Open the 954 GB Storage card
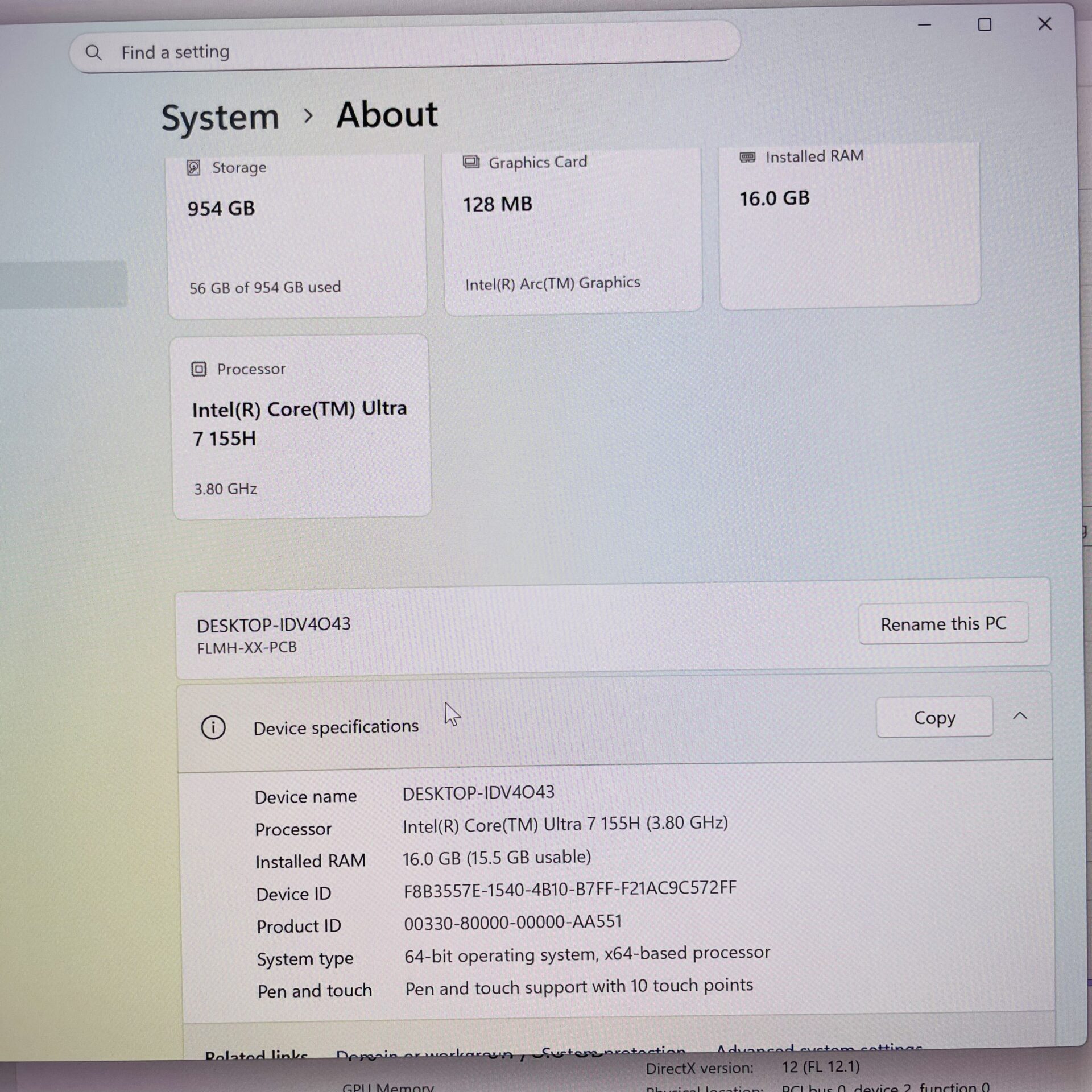Screen dimensions: 1092x1092 pos(297,239)
